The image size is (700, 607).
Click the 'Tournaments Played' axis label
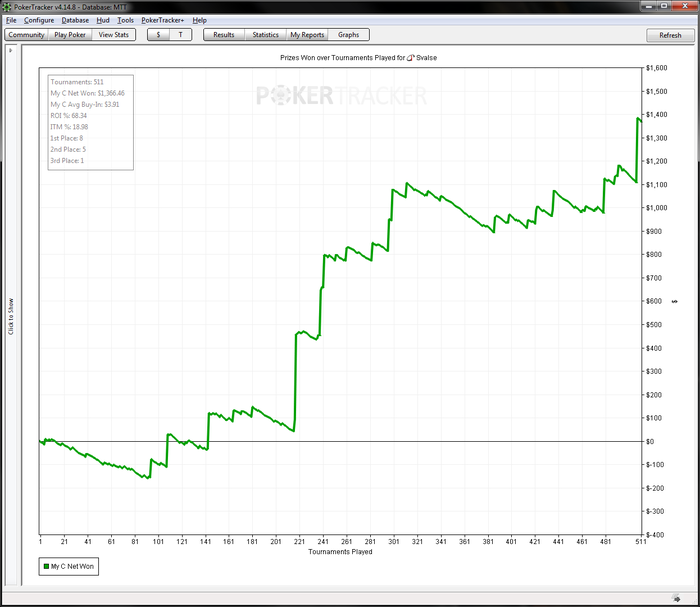click(x=340, y=552)
